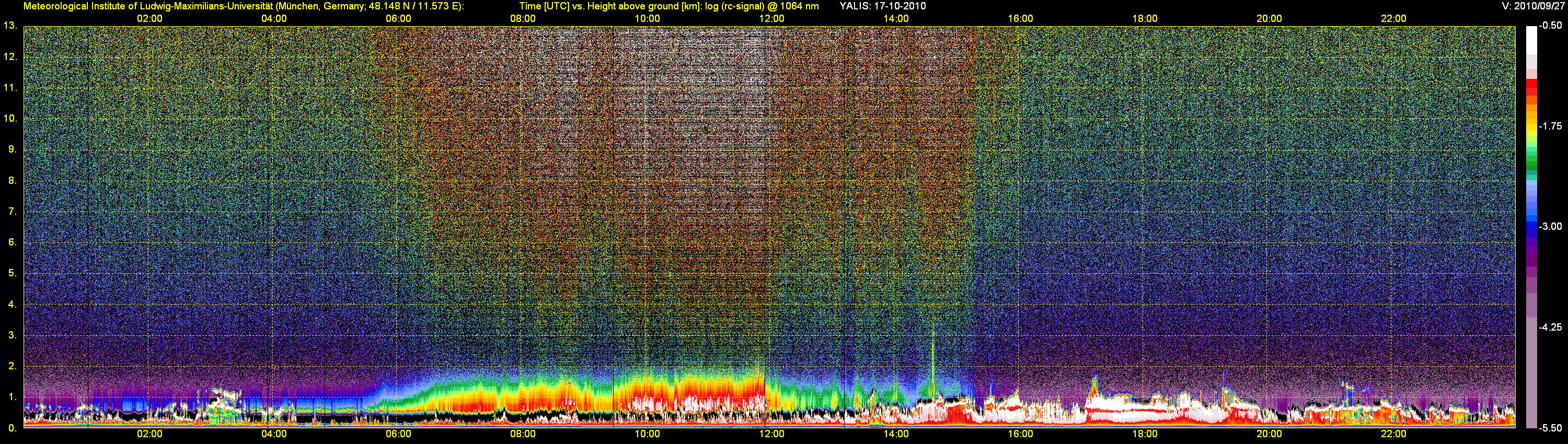Viewport: 1568px width, 444px height.
Task: Click the 14:00 label on the bottom time axis
Action: tap(896, 434)
